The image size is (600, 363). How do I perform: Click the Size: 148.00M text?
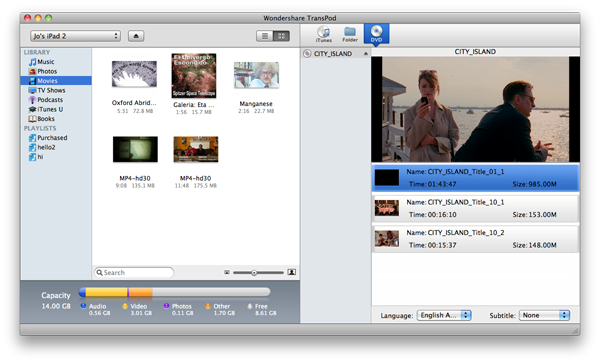[x=534, y=245]
